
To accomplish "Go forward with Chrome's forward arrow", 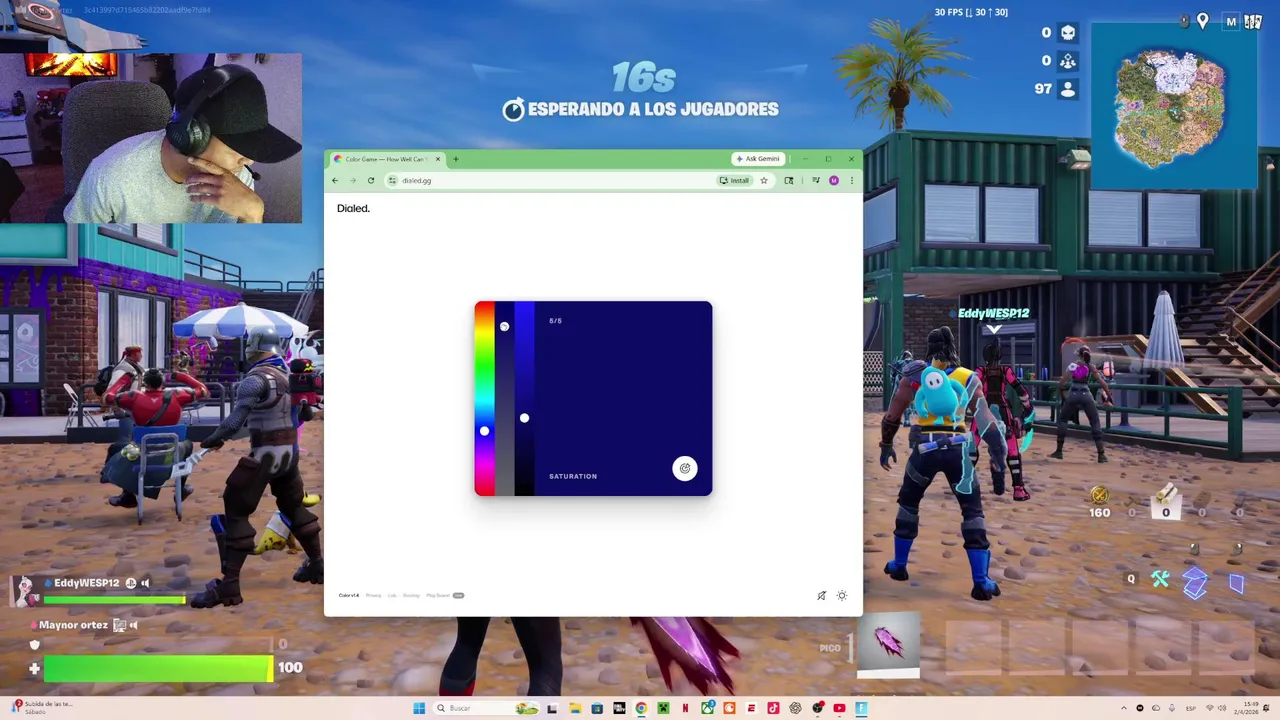I will point(352,180).
